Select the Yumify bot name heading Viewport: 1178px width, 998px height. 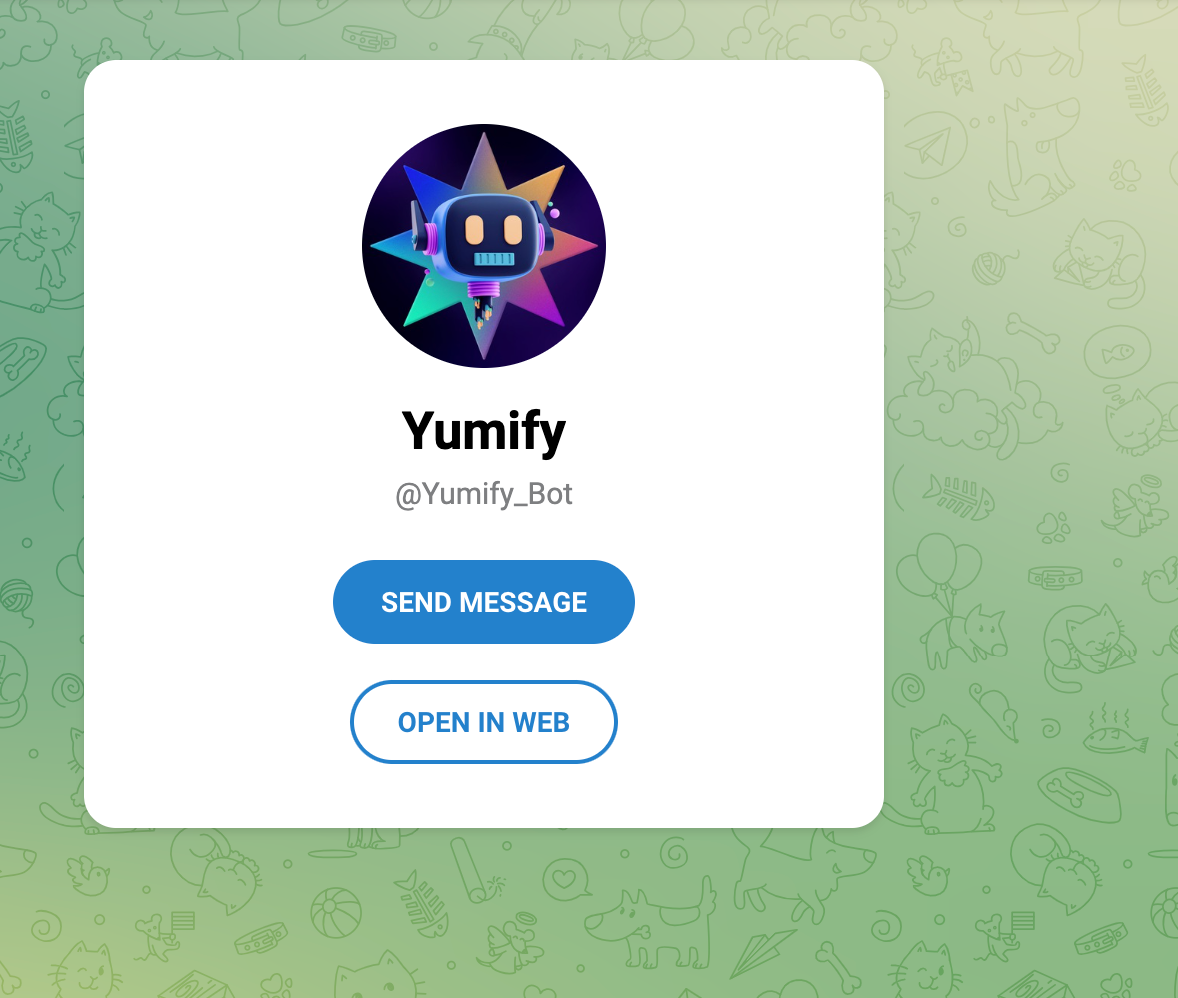pyautogui.click(x=484, y=431)
